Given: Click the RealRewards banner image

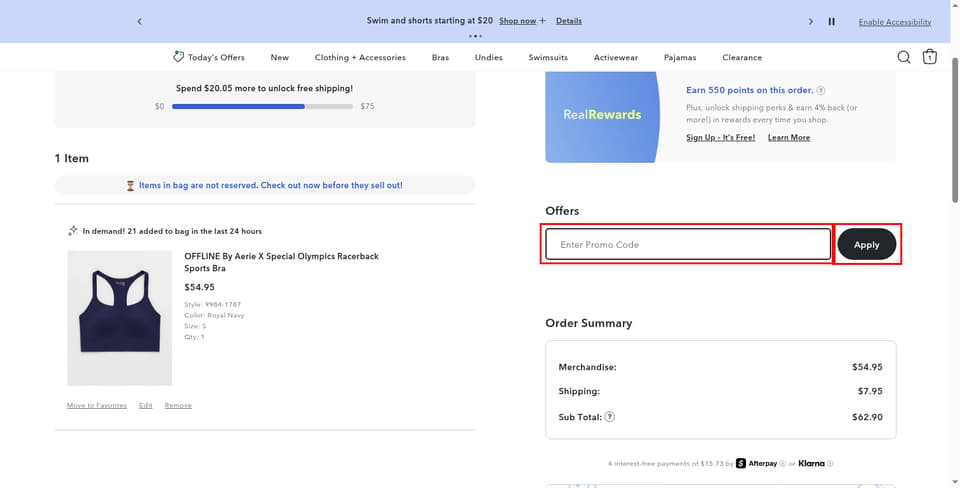Looking at the screenshot, I should point(602,117).
